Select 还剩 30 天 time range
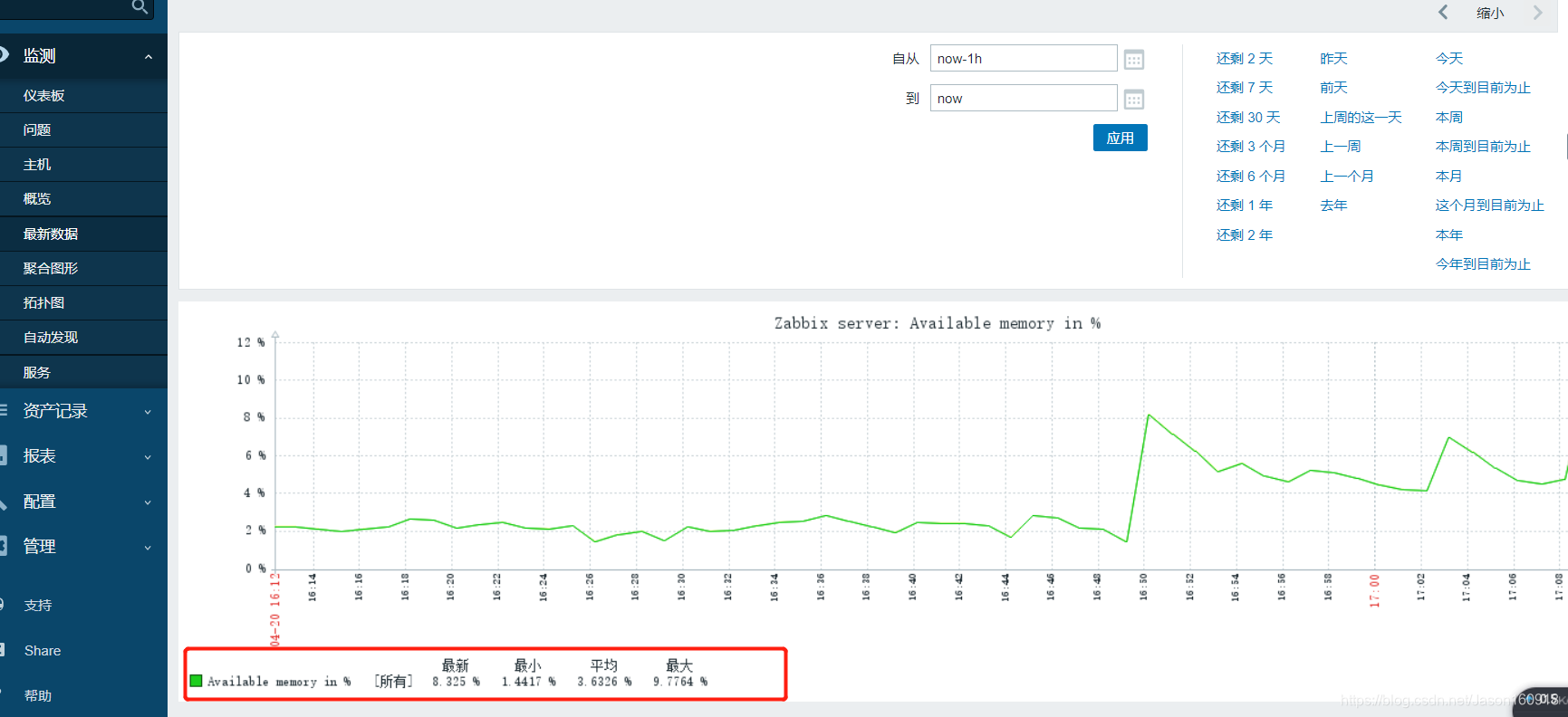The height and width of the screenshot is (717, 1568). pos(1248,118)
